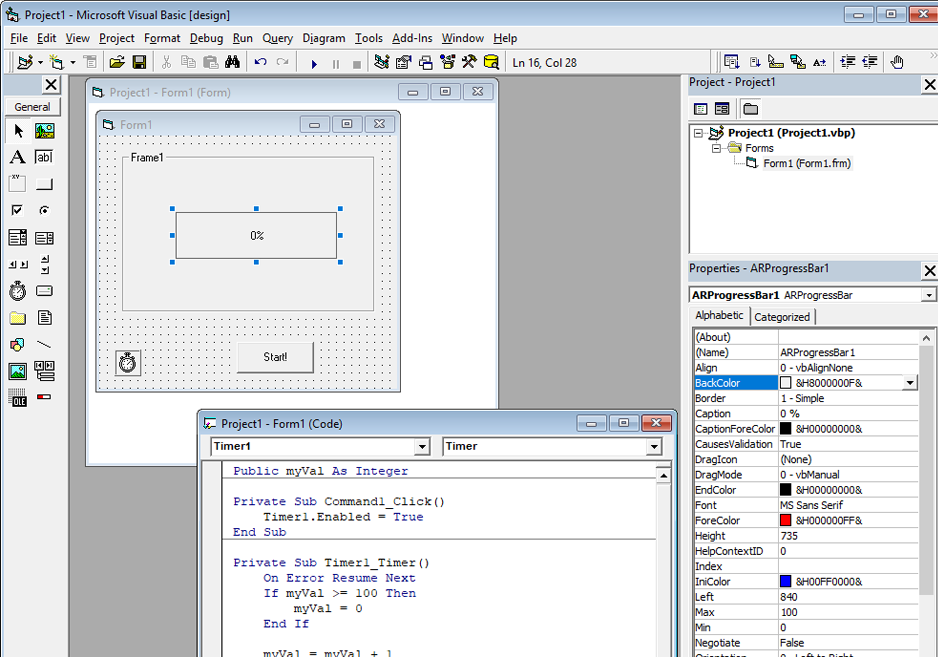Image resolution: width=938 pixels, height=657 pixels.
Task: Select the Image tool in toolbox
Action: coord(18,372)
